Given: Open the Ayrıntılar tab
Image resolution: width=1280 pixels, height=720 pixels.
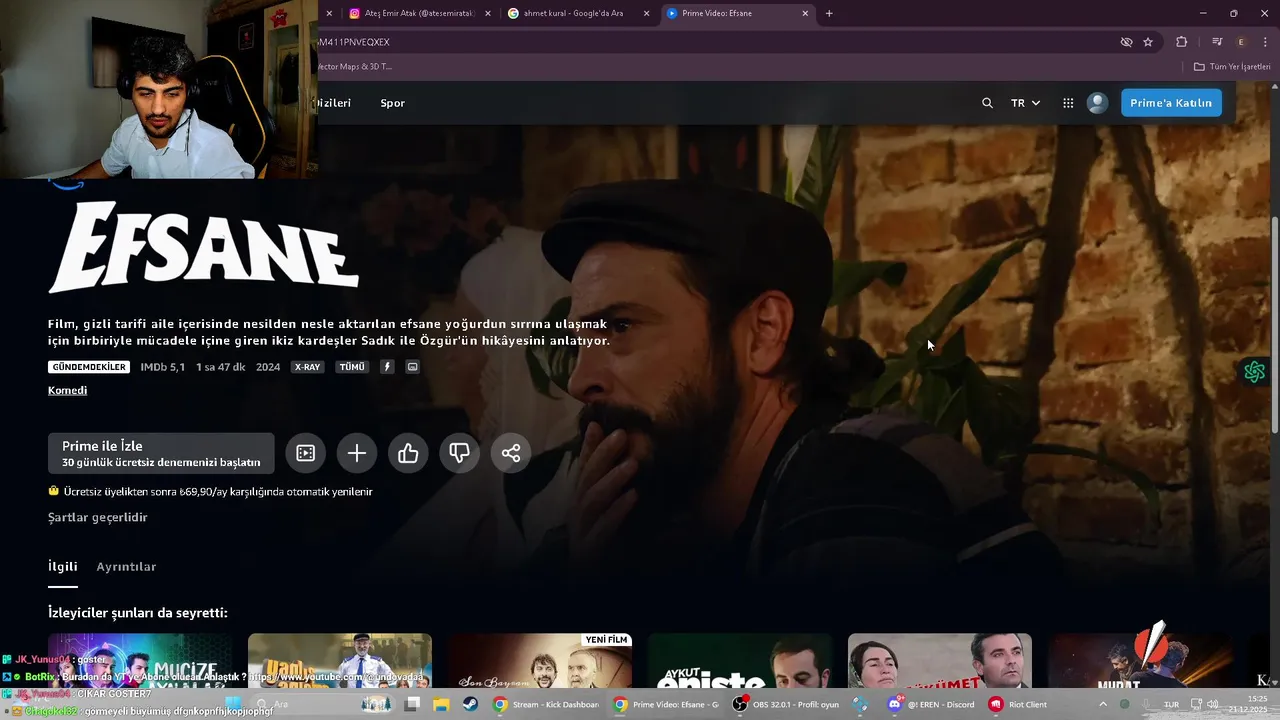Looking at the screenshot, I should [126, 567].
